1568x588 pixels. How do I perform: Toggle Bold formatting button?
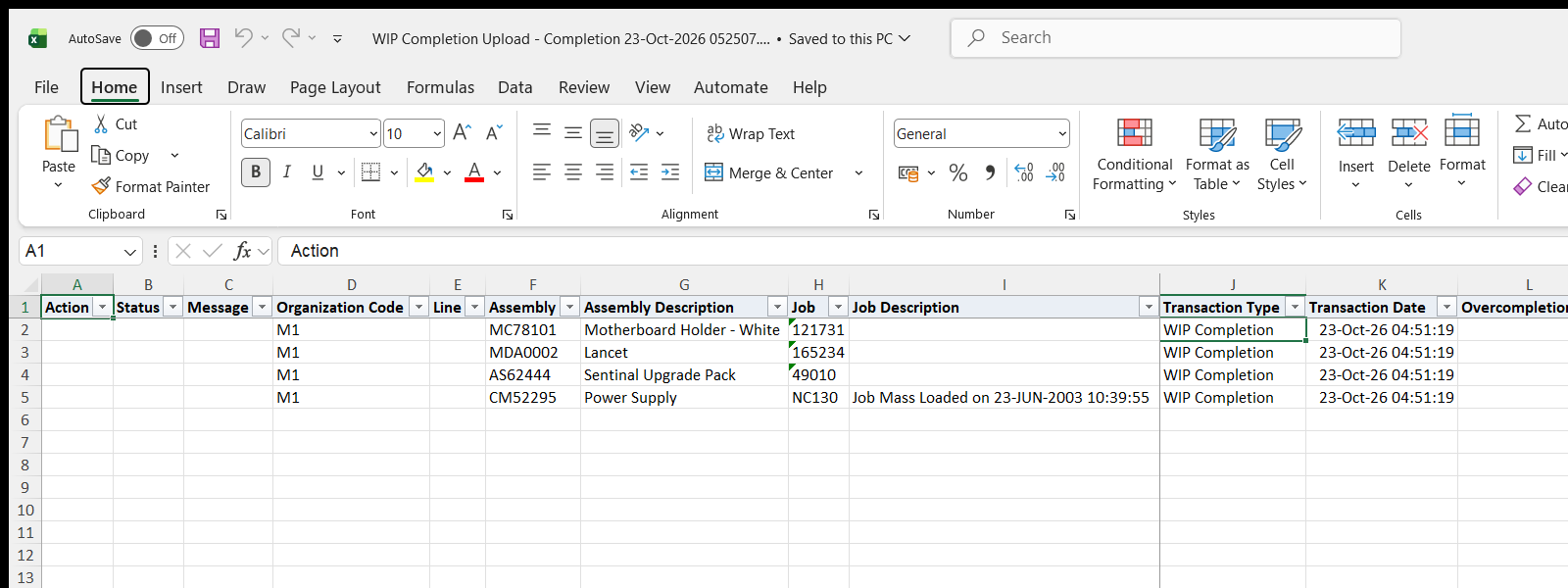(256, 172)
